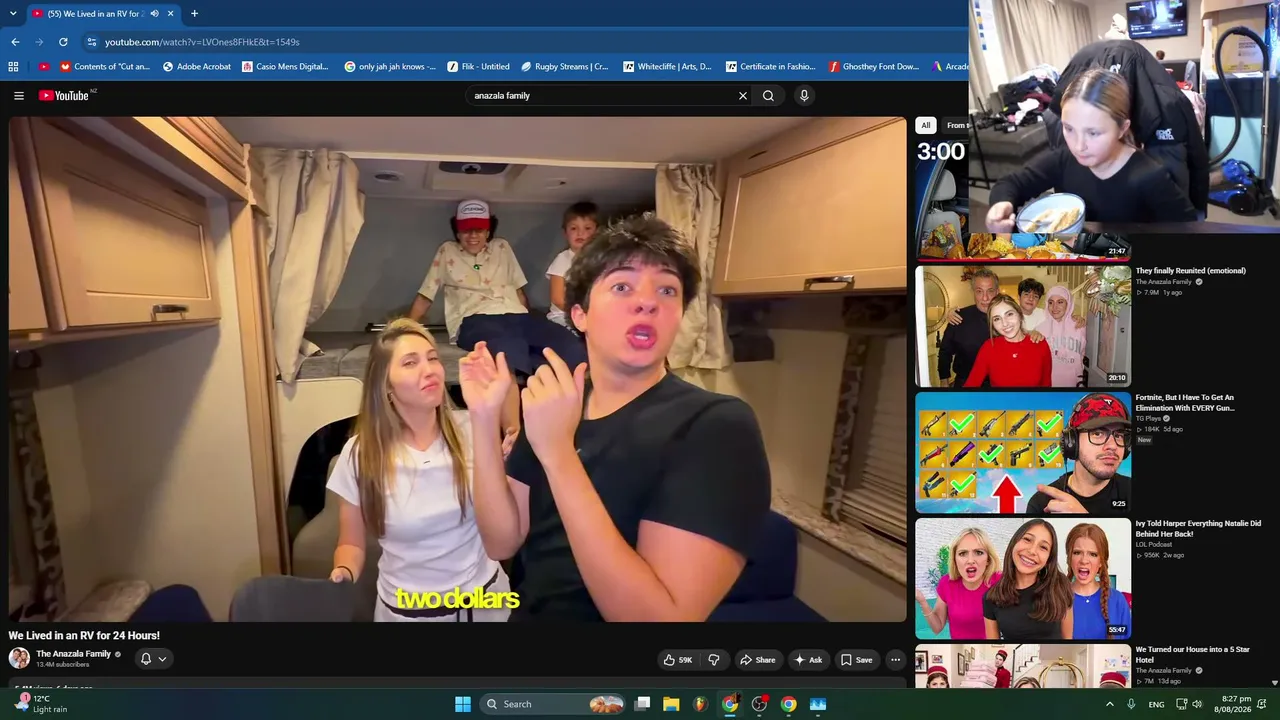
Task: Open The Anazala Family channel avatar
Action: (19, 658)
